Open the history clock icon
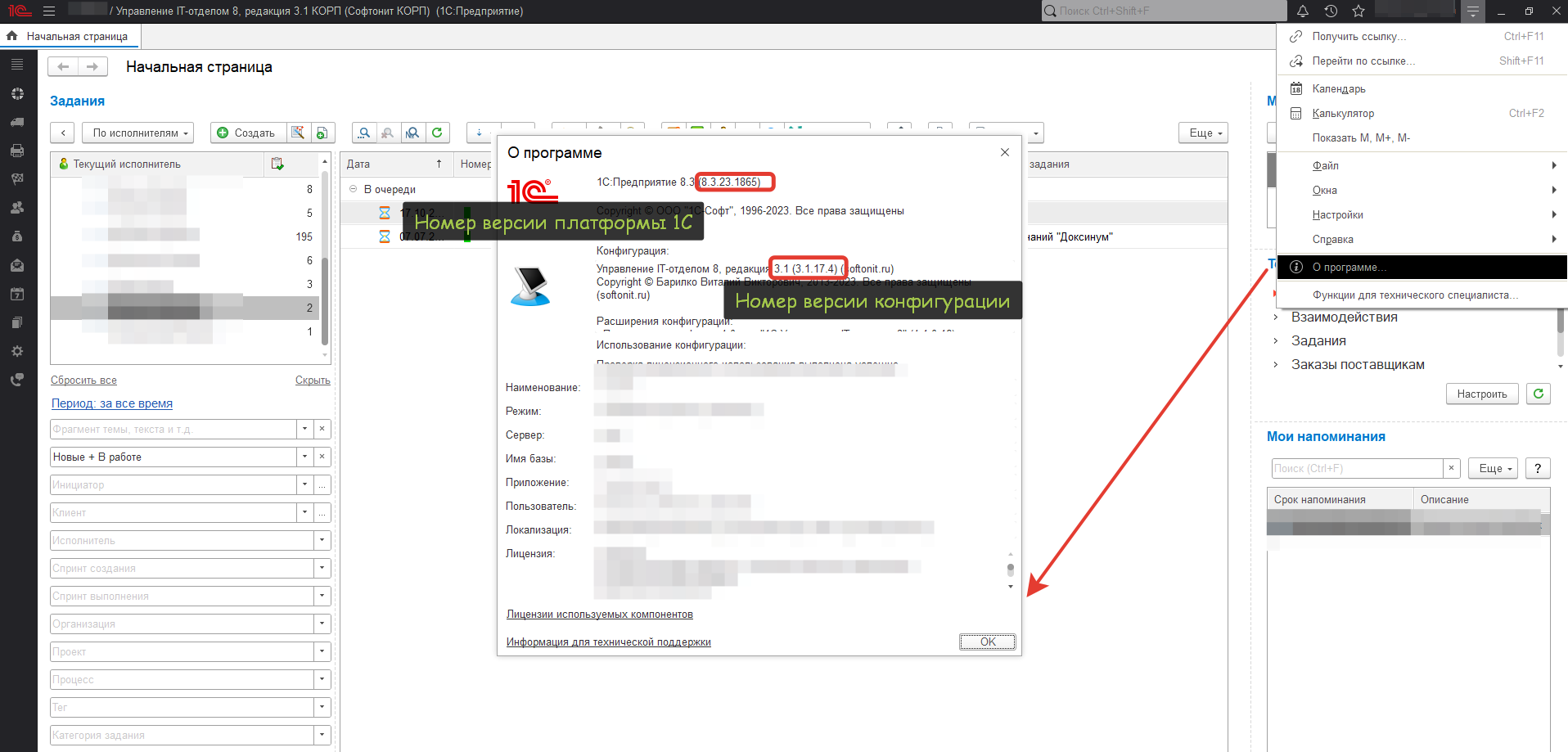This screenshot has height=752, width=1568. 1331,11
